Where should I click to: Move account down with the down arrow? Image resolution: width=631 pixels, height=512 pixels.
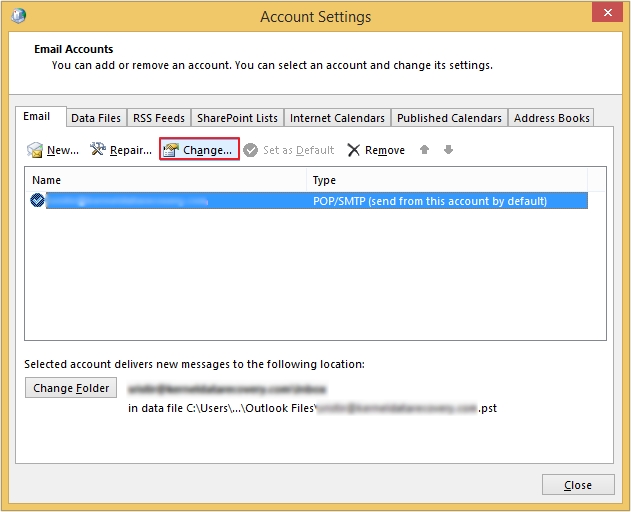pyautogui.click(x=448, y=150)
